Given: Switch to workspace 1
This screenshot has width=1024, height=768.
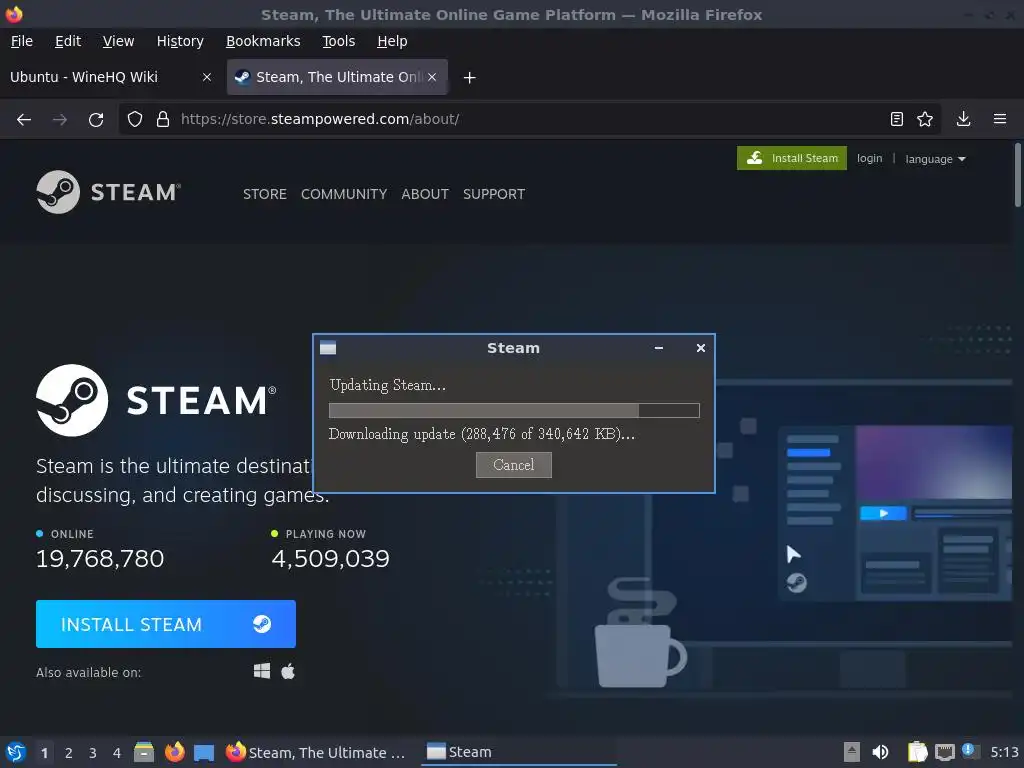Looking at the screenshot, I should coord(44,753).
